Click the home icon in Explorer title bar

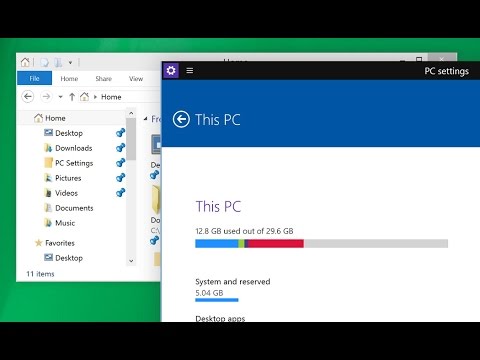click(25, 62)
